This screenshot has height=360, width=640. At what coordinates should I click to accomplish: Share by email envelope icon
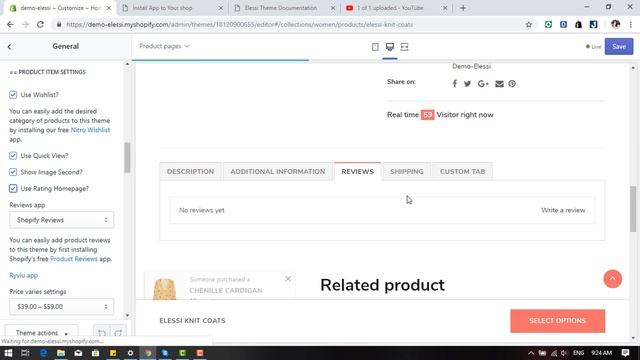(x=499, y=84)
